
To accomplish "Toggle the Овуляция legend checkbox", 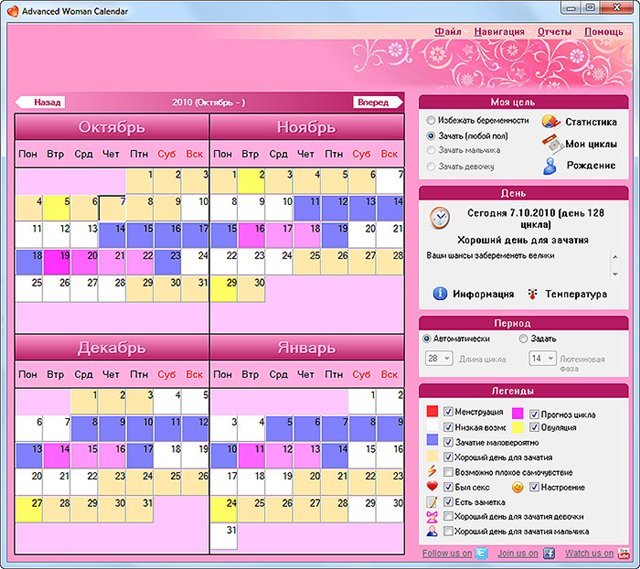I will (531, 426).
